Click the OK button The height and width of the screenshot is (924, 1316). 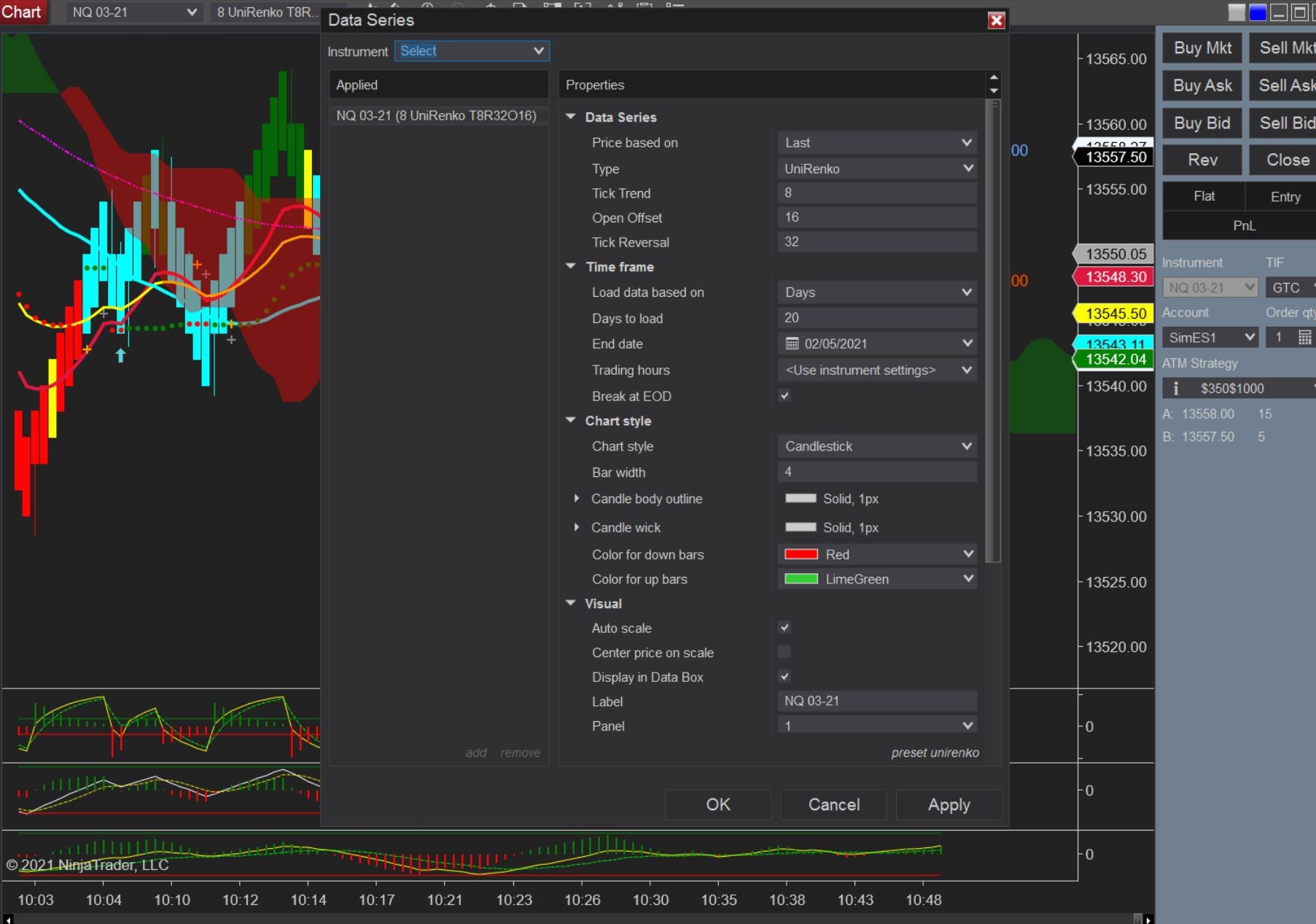pyautogui.click(x=718, y=804)
